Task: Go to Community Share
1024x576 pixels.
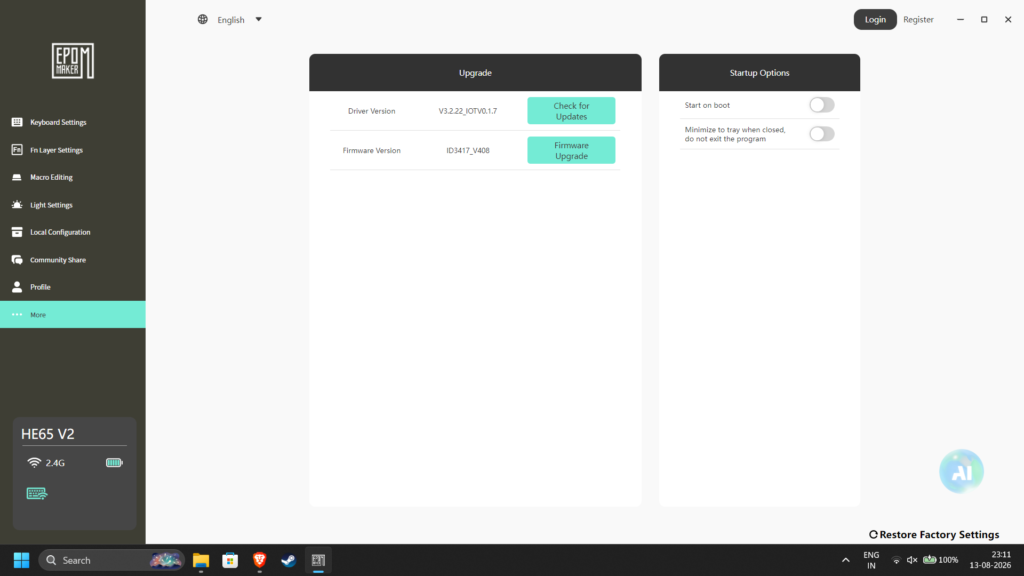Action: [57, 259]
